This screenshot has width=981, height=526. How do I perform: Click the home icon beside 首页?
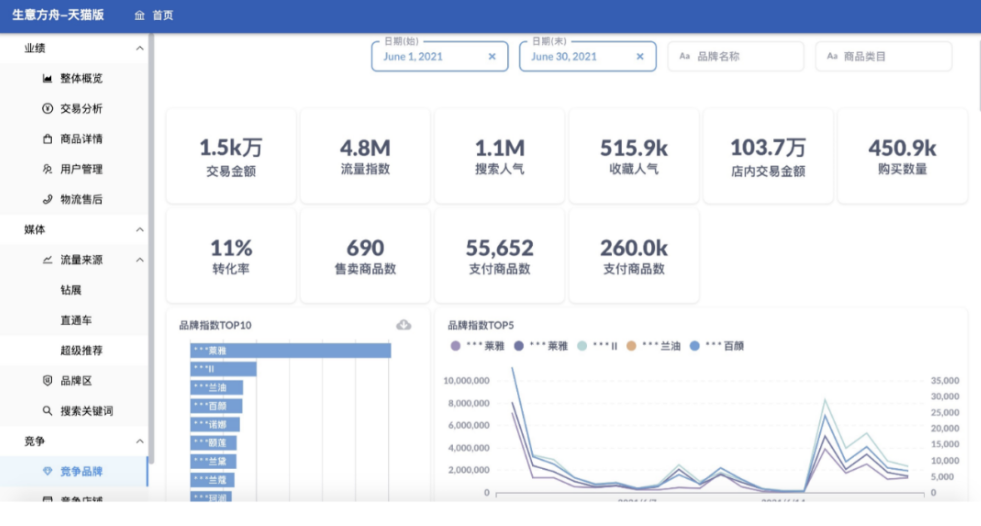click(139, 16)
